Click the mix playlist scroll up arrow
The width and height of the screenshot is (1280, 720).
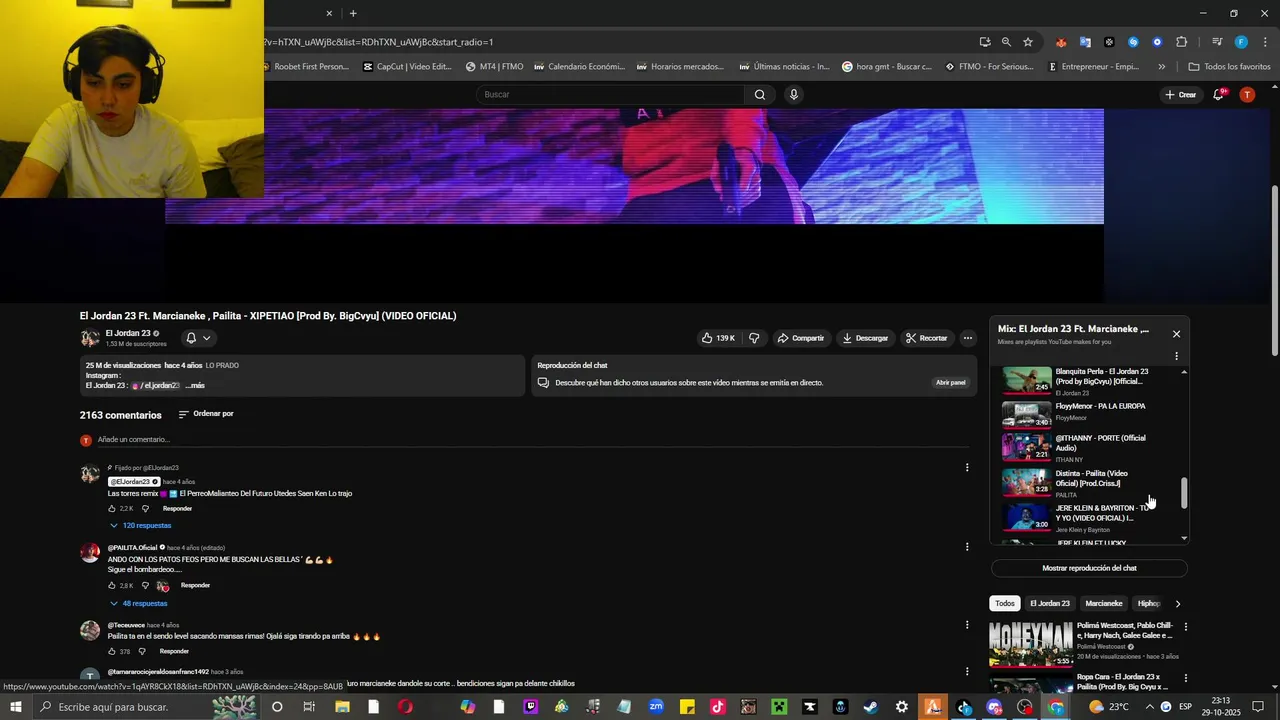tap(1185, 372)
